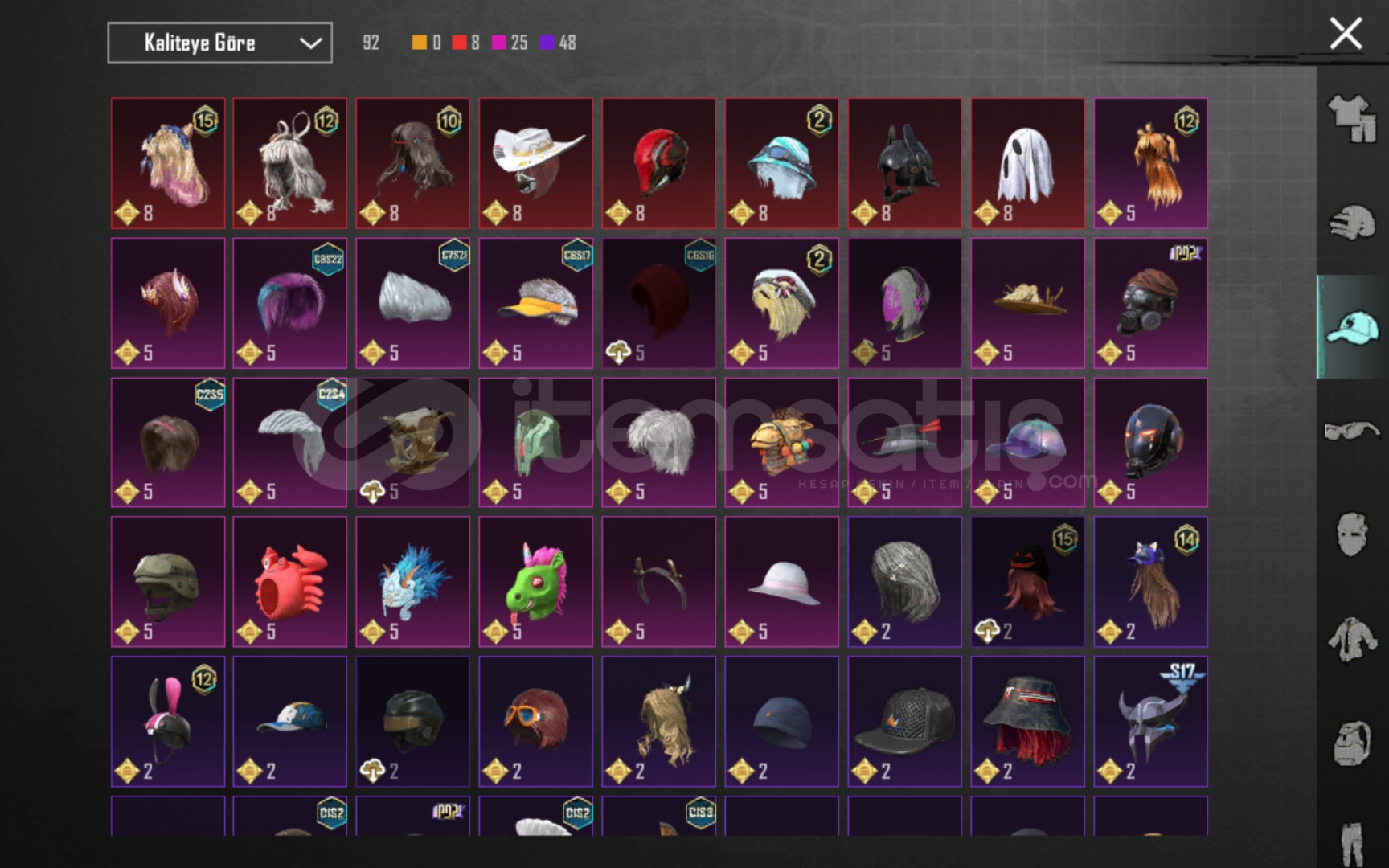Image resolution: width=1389 pixels, height=868 pixels.
Task: Select the pink bunny ears helmet
Action: (168, 721)
